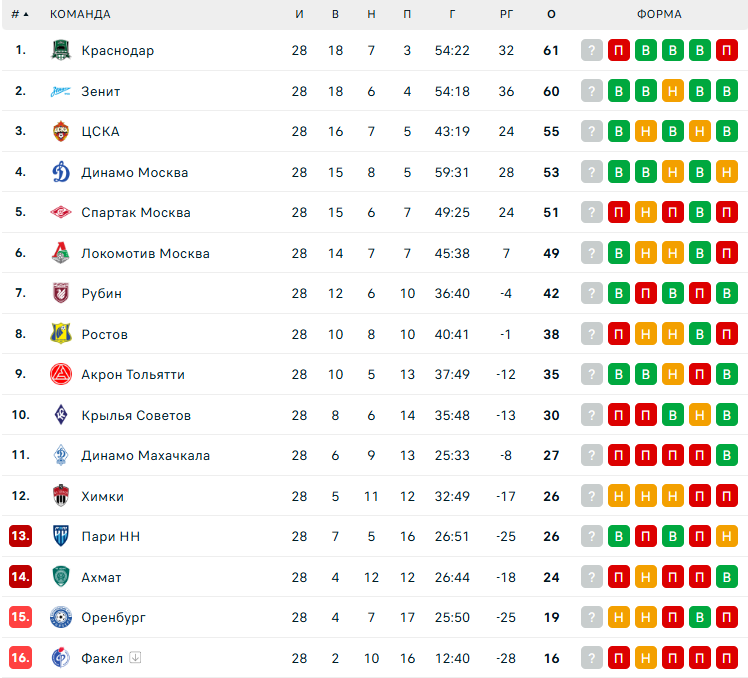
Task: Click the КОМАНДА column header
Action: coord(80,14)
